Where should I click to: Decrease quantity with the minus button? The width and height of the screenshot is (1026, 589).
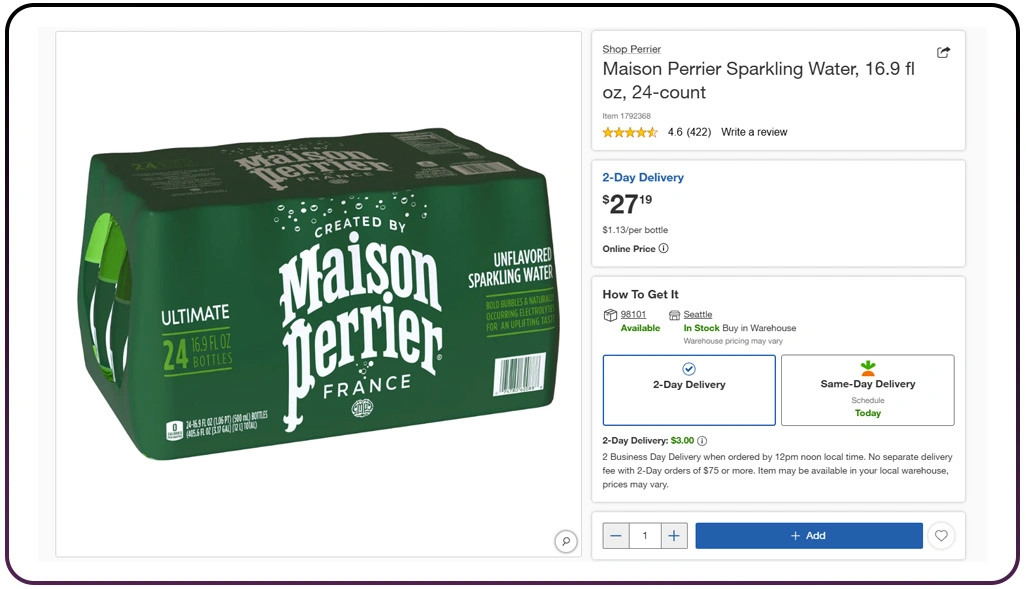tap(616, 536)
